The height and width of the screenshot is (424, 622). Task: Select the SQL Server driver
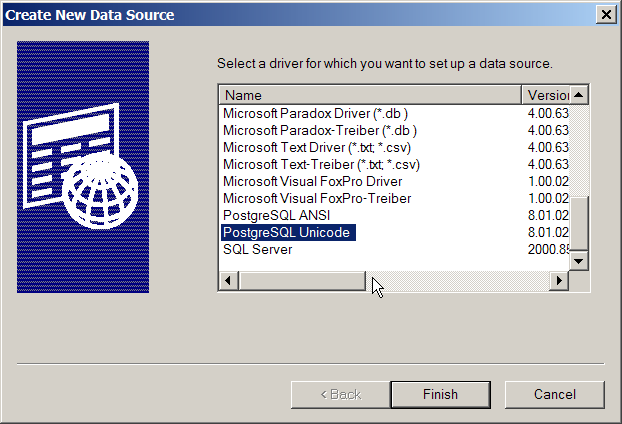(x=258, y=249)
